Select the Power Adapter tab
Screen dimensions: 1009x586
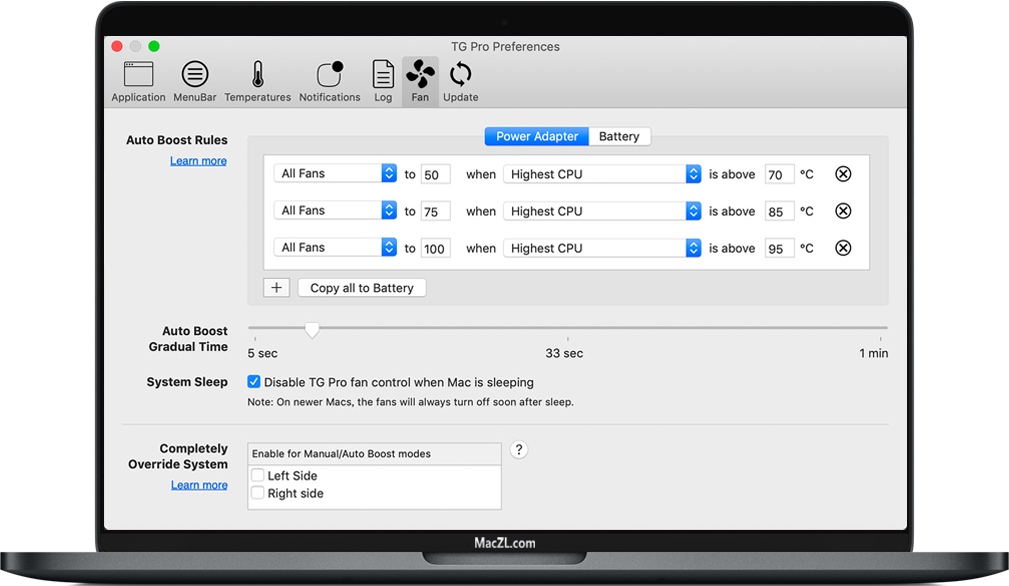pos(537,136)
